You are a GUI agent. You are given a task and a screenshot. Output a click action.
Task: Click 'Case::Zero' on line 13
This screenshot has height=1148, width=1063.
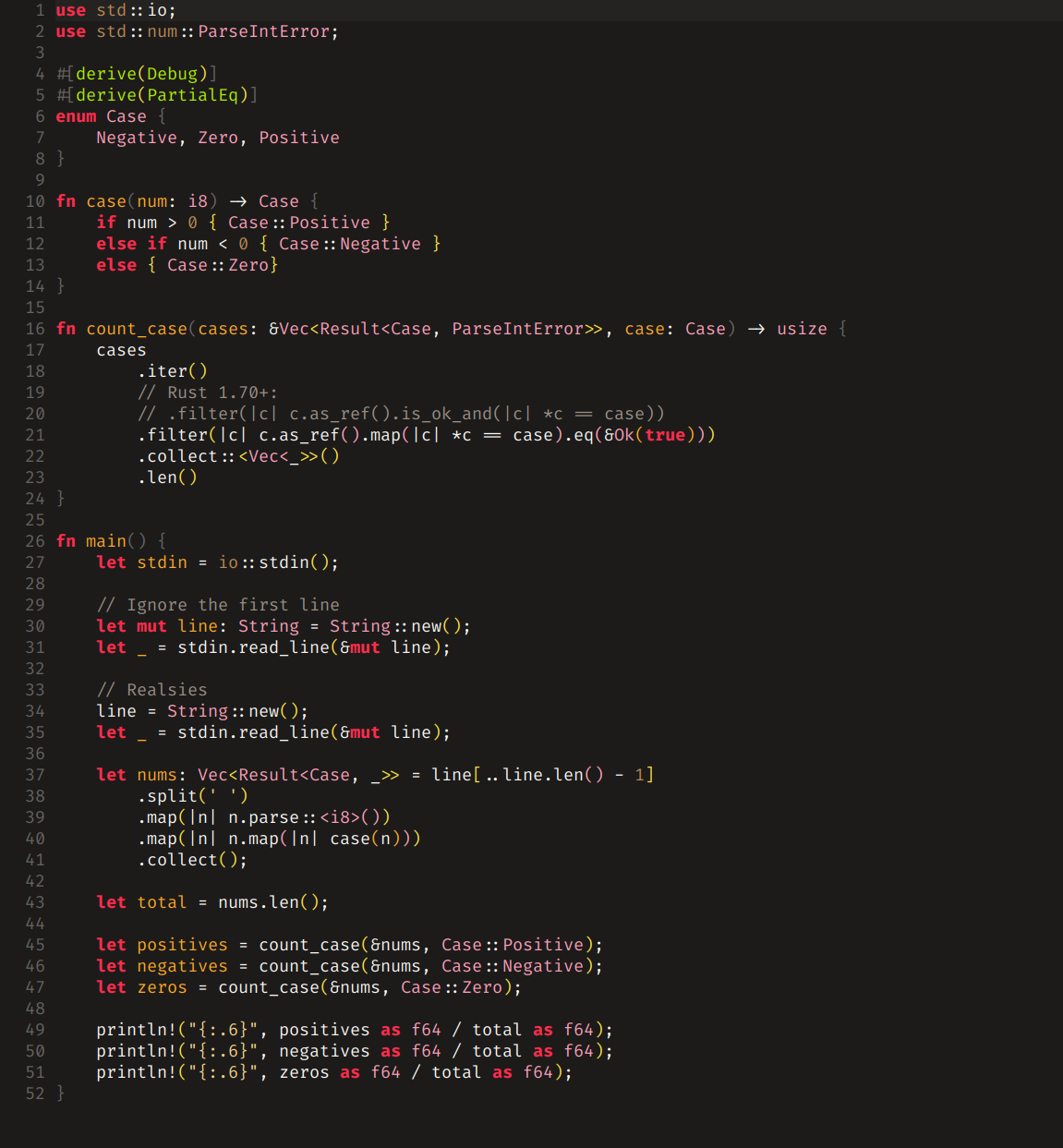click(218, 265)
